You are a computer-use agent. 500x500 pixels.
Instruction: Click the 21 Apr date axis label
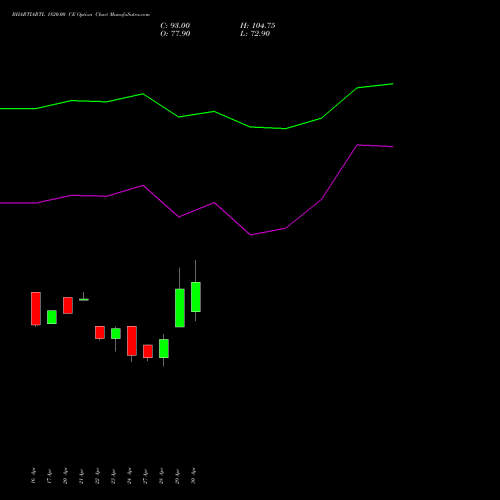(81, 476)
